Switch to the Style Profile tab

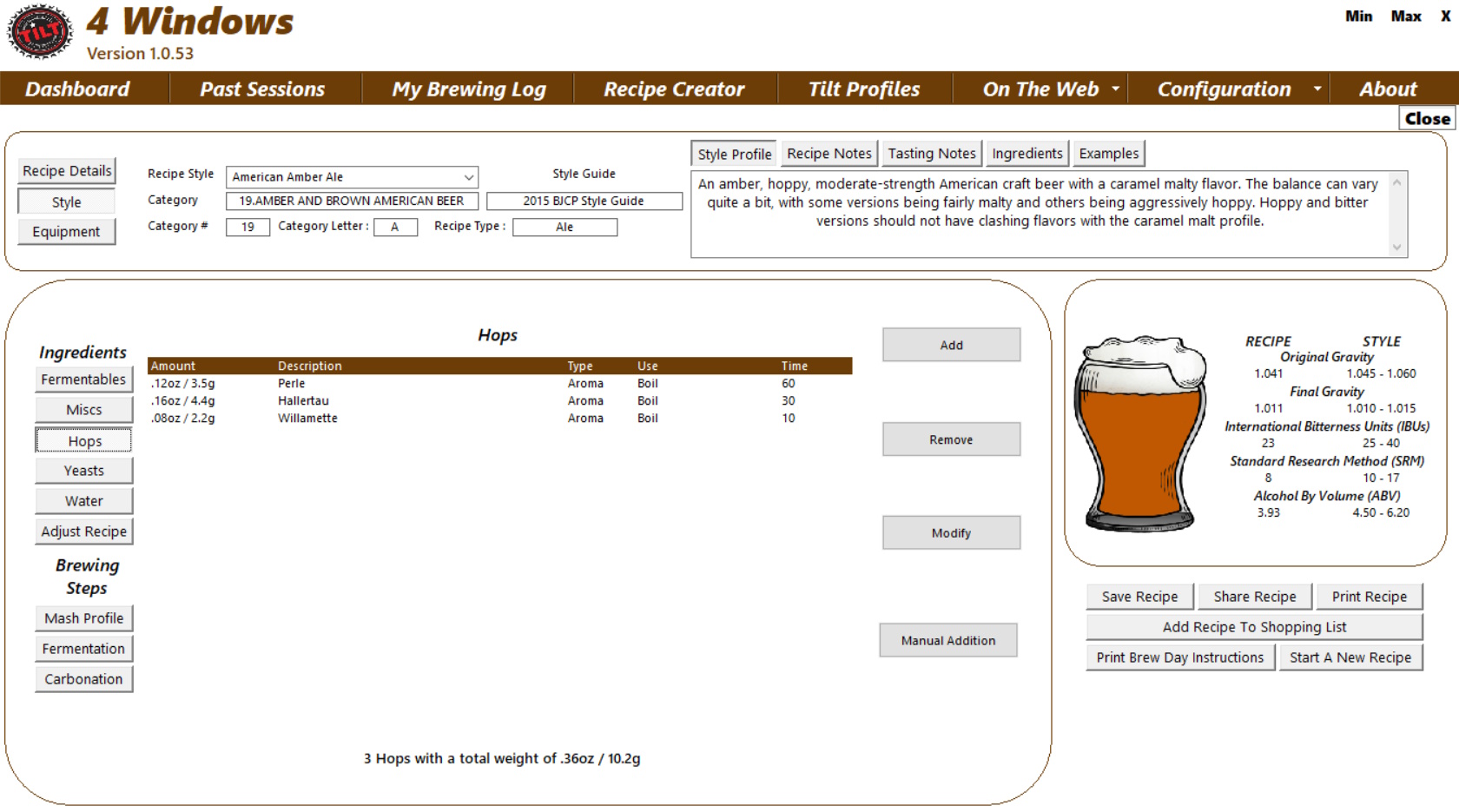pos(735,154)
